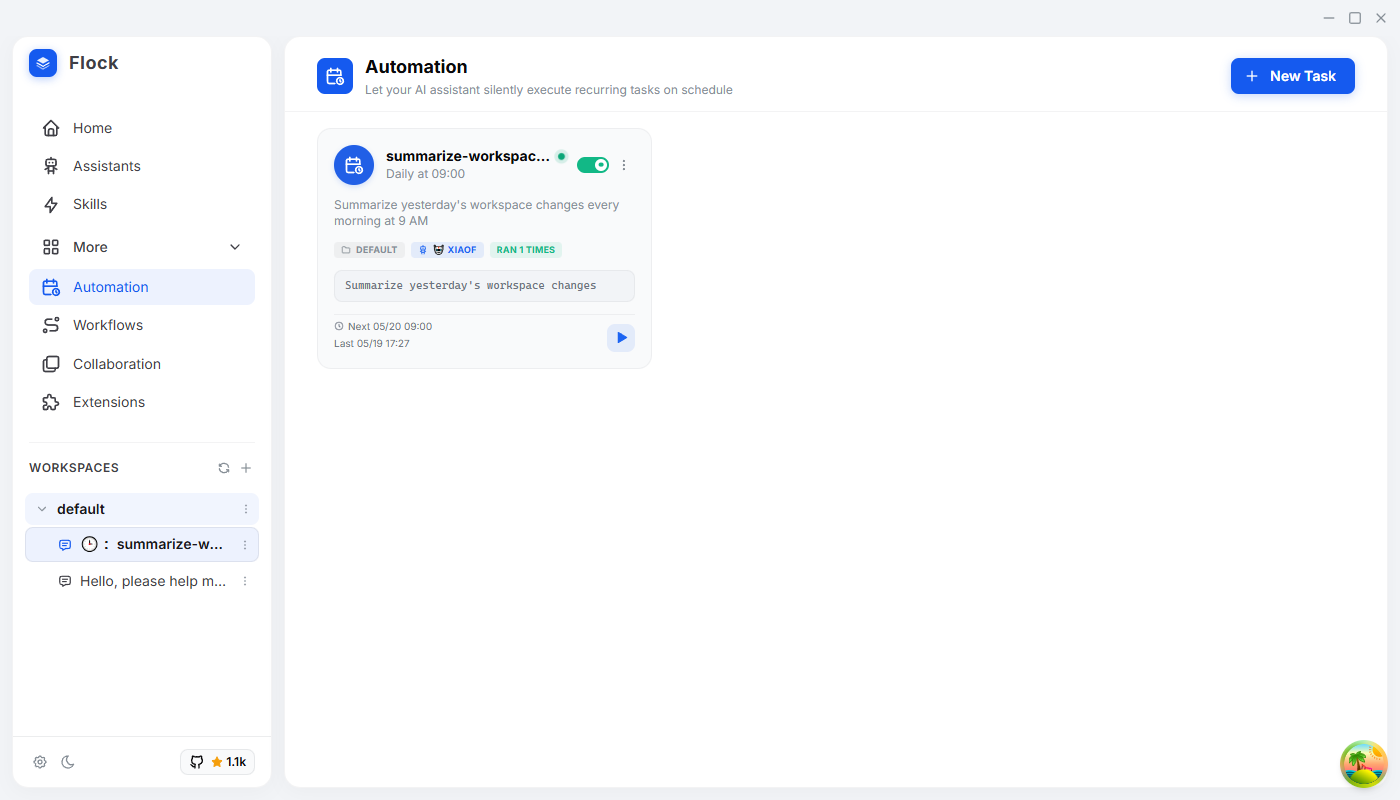
Task: Click the Extensions puzzle piece icon
Action: 51,402
